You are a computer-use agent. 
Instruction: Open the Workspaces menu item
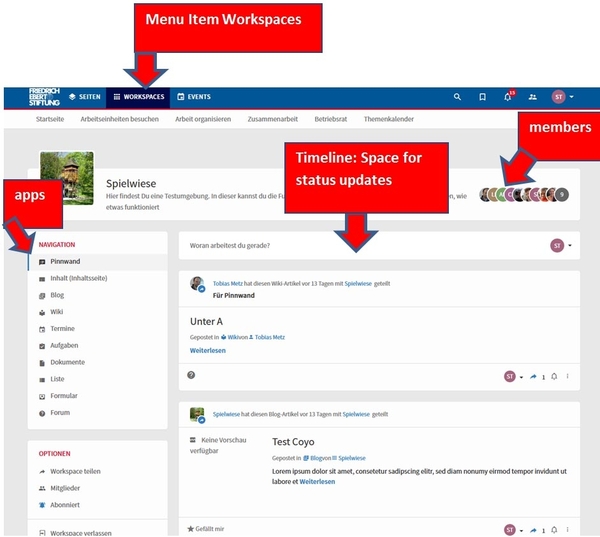pos(138,97)
